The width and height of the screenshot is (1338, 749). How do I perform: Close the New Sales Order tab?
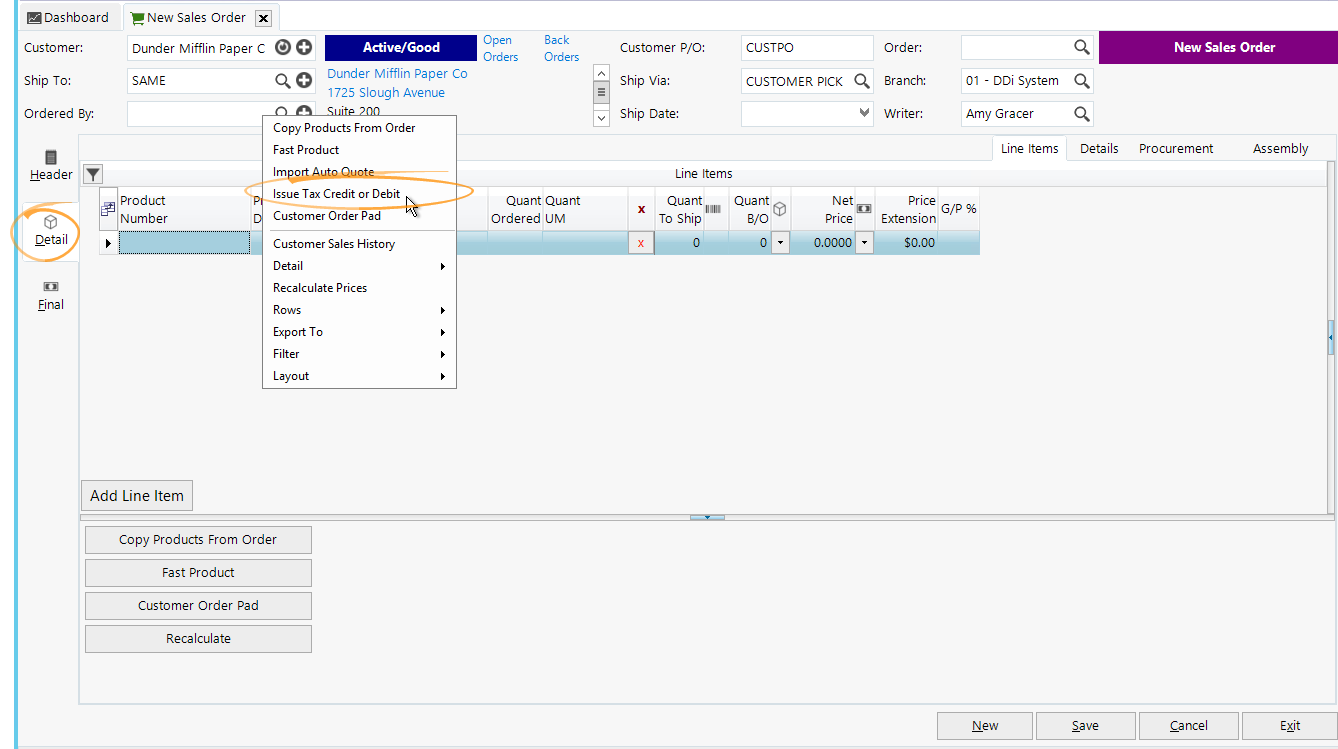(x=263, y=18)
